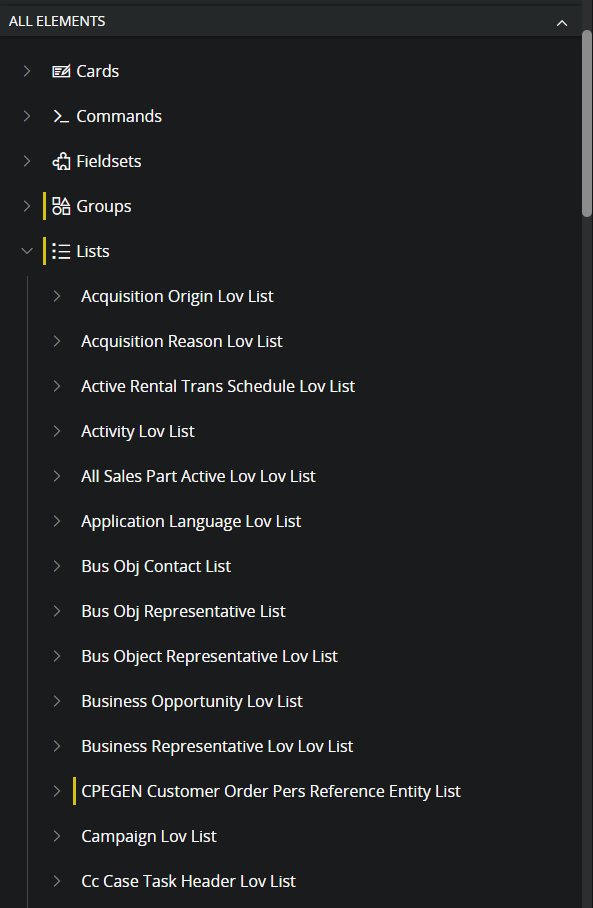The image size is (593, 908).
Task: Click the Lists bullet icon
Action: (61, 251)
